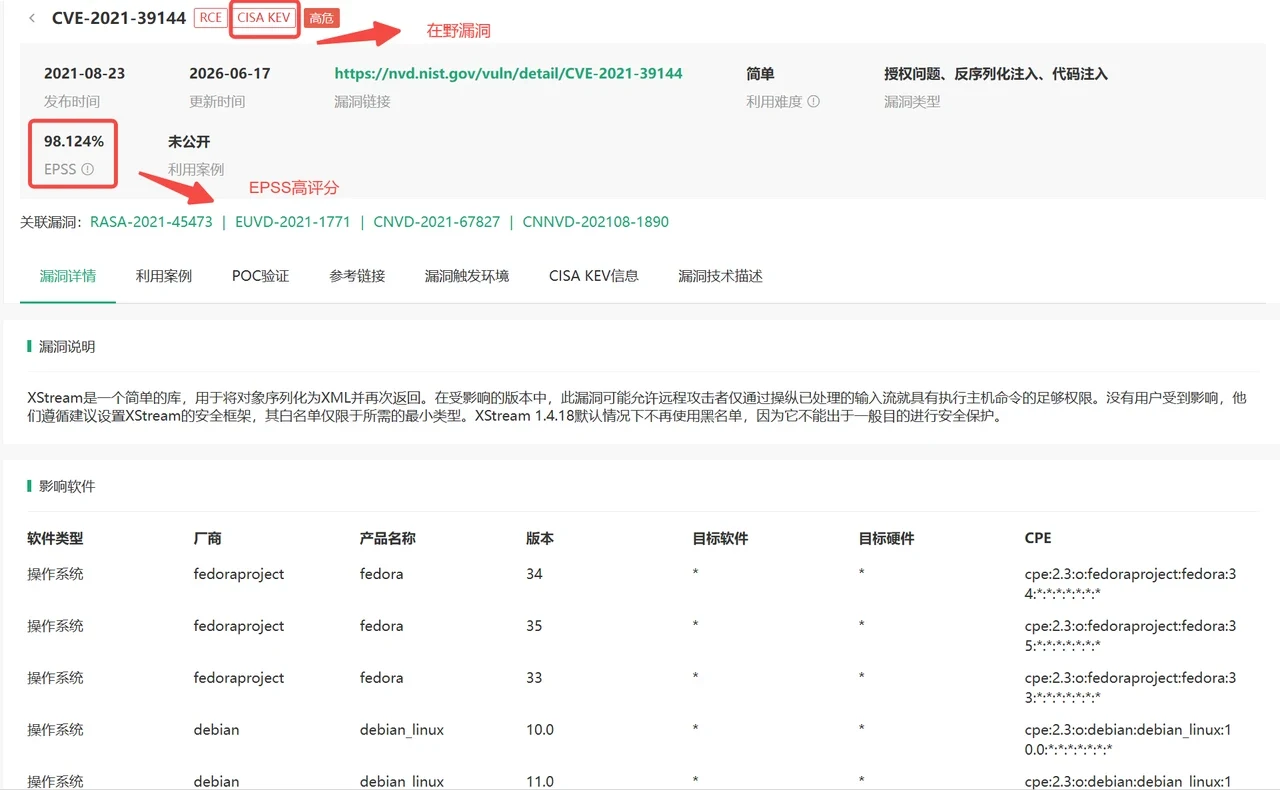Open the CISA KEV信息 tab
The image size is (1280, 790).
594,276
